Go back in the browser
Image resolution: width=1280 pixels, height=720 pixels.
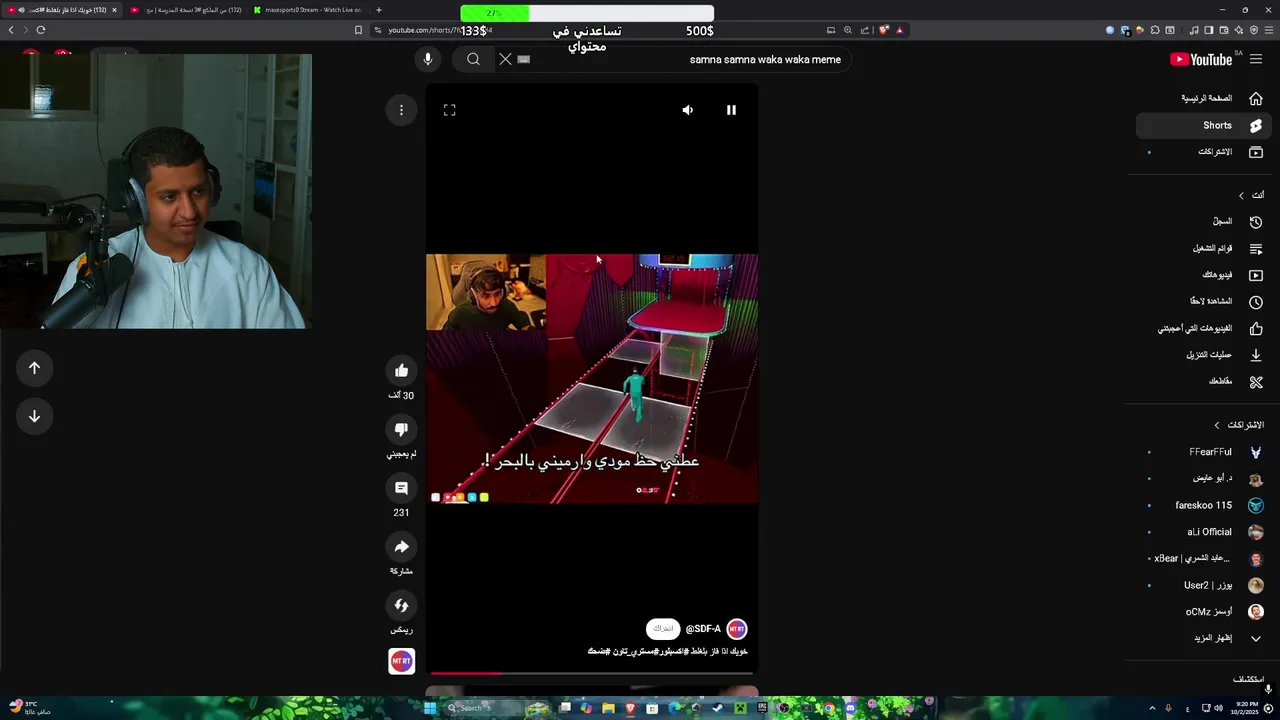[x=11, y=30]
